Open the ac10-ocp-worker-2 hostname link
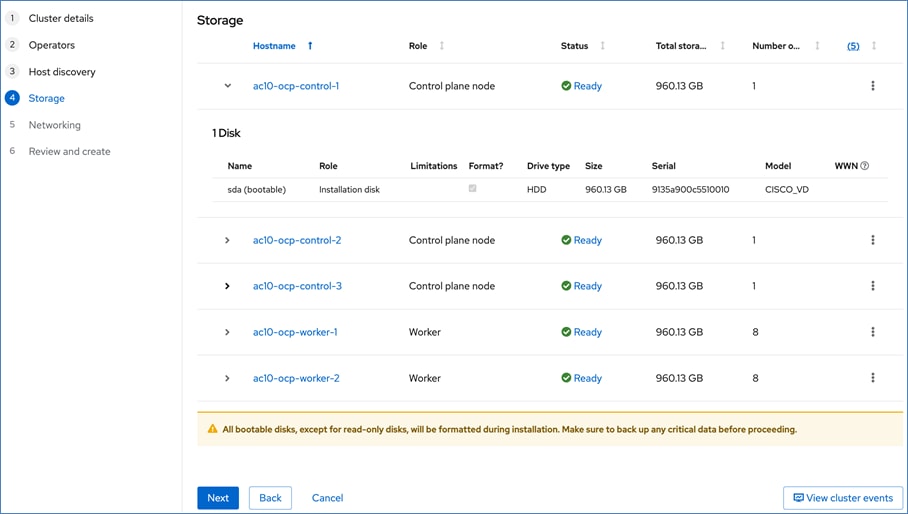The height and width of the screenshot is (514, 908). tap(296, 377)
